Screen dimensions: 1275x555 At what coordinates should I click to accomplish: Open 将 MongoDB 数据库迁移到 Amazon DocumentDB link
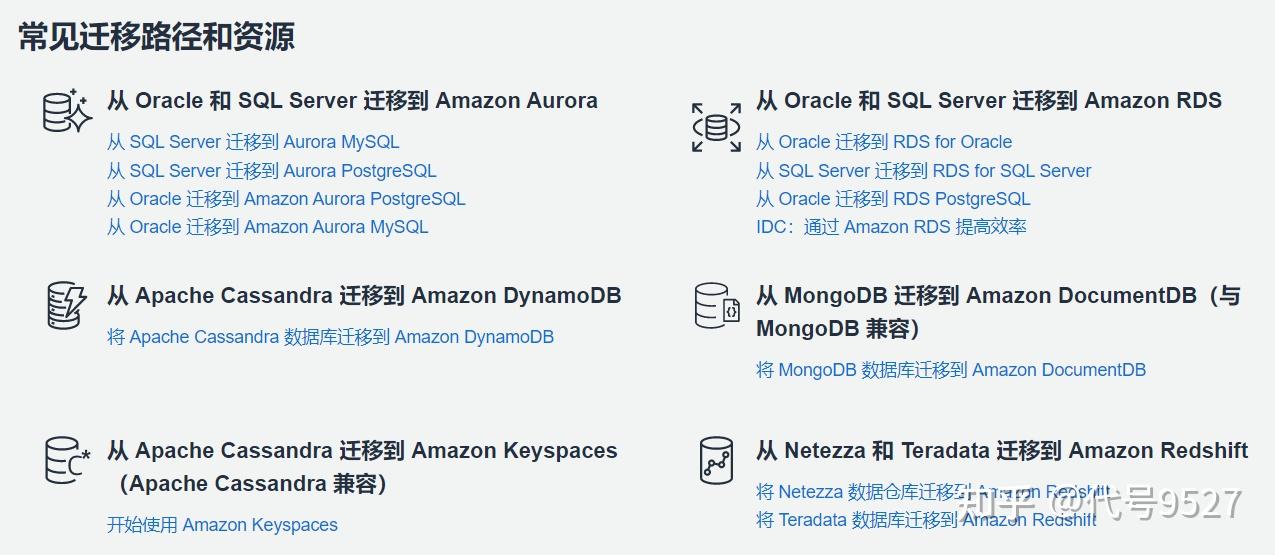coord(951,370)
